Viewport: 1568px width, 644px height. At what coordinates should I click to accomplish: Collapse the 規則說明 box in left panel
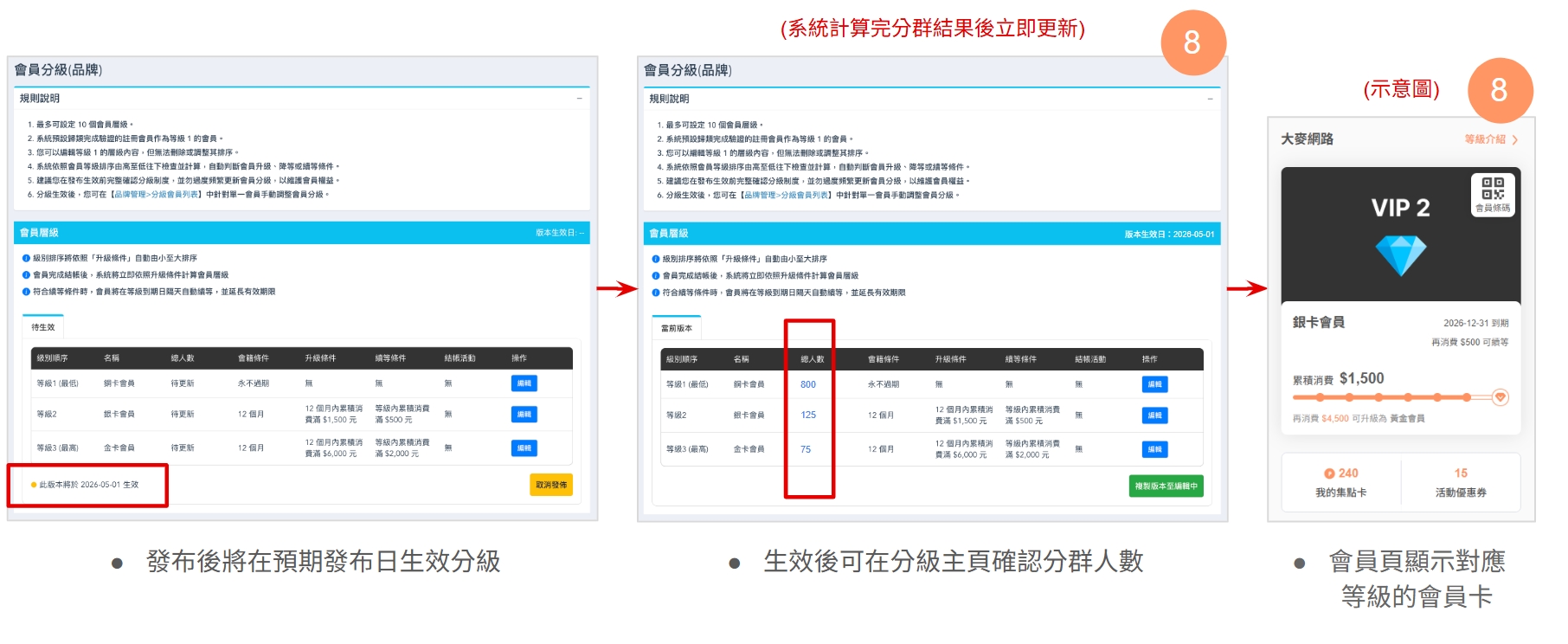tap(579, 99)
